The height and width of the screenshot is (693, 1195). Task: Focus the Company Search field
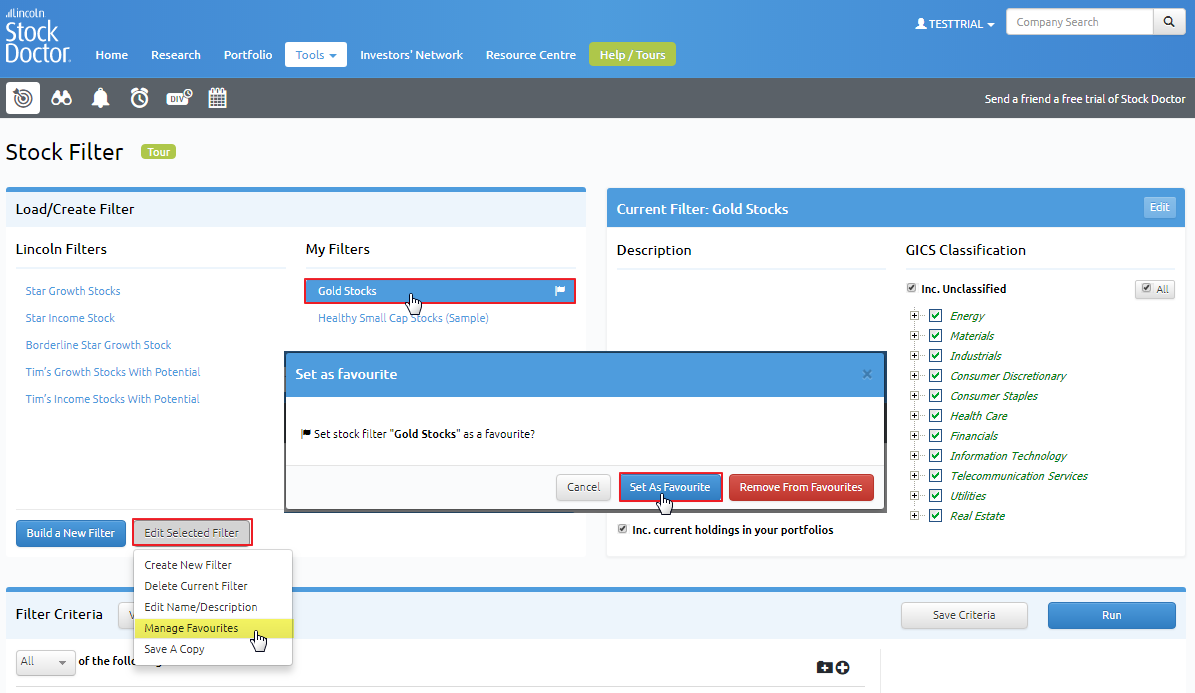[1080, 22]
